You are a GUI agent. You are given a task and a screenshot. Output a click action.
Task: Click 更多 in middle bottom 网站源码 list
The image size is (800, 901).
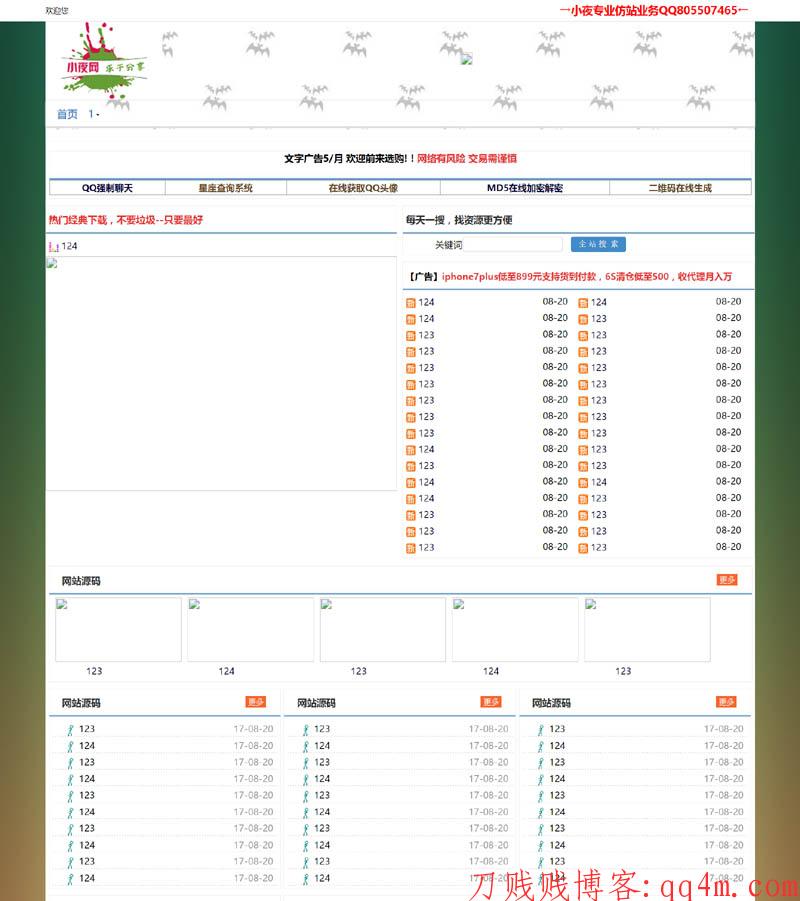pos(491,702)
